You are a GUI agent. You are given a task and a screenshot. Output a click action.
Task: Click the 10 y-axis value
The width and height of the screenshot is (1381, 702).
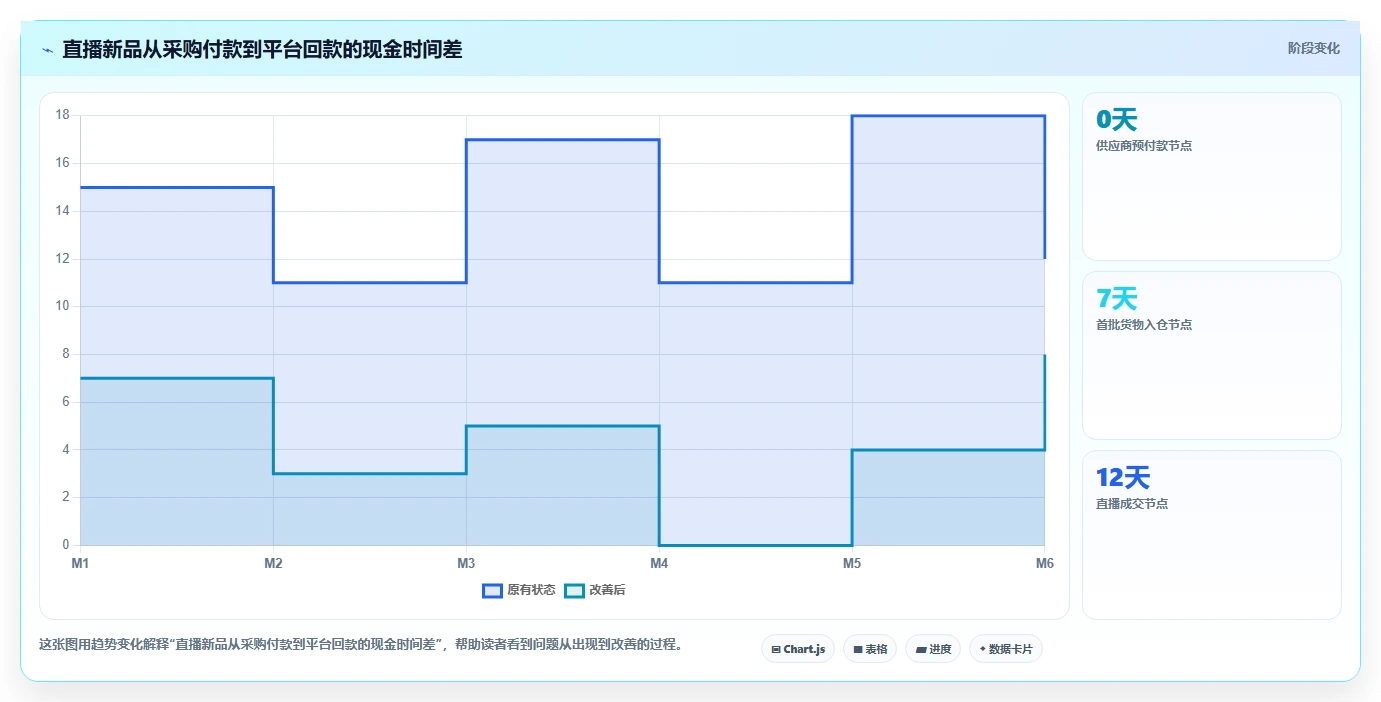62,306
